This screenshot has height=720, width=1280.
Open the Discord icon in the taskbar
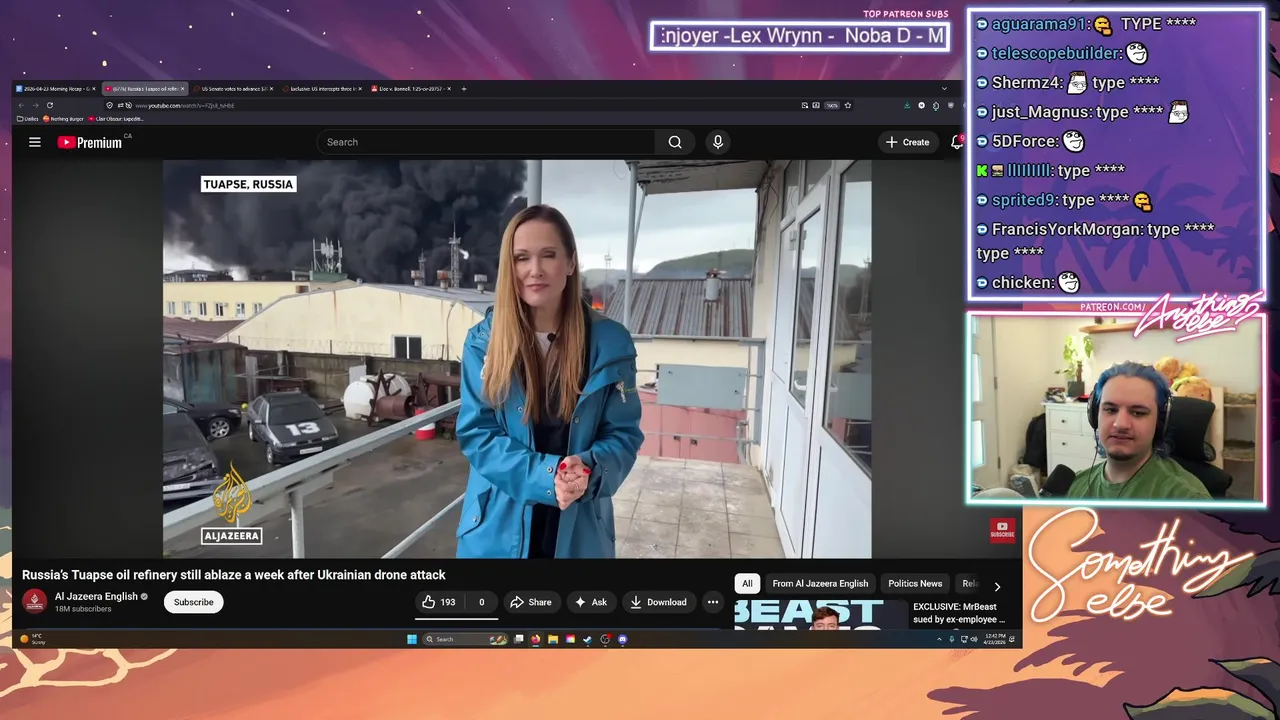(x=623, y=639)
